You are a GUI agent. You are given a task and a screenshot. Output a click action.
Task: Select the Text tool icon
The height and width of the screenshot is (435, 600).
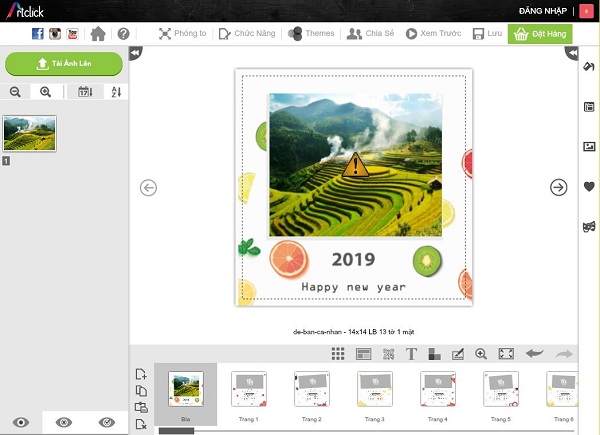tap(411, 354)
